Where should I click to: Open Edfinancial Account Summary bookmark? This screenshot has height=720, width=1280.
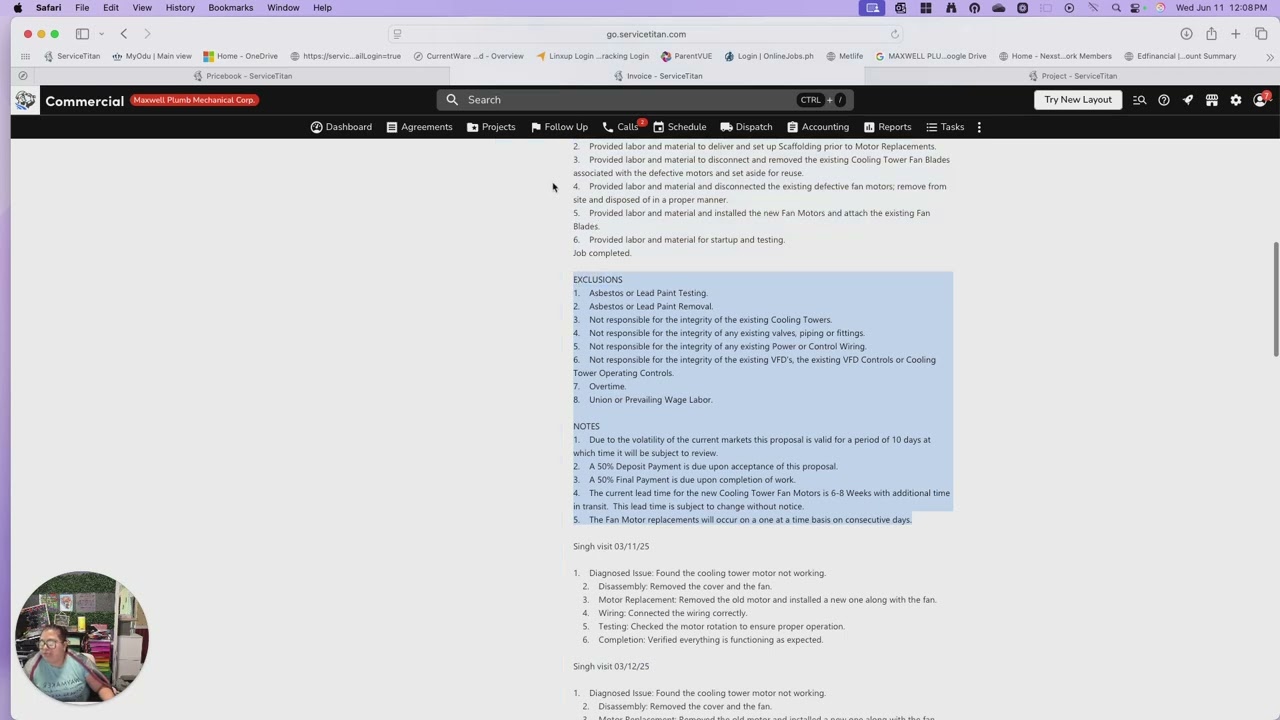1181,56
